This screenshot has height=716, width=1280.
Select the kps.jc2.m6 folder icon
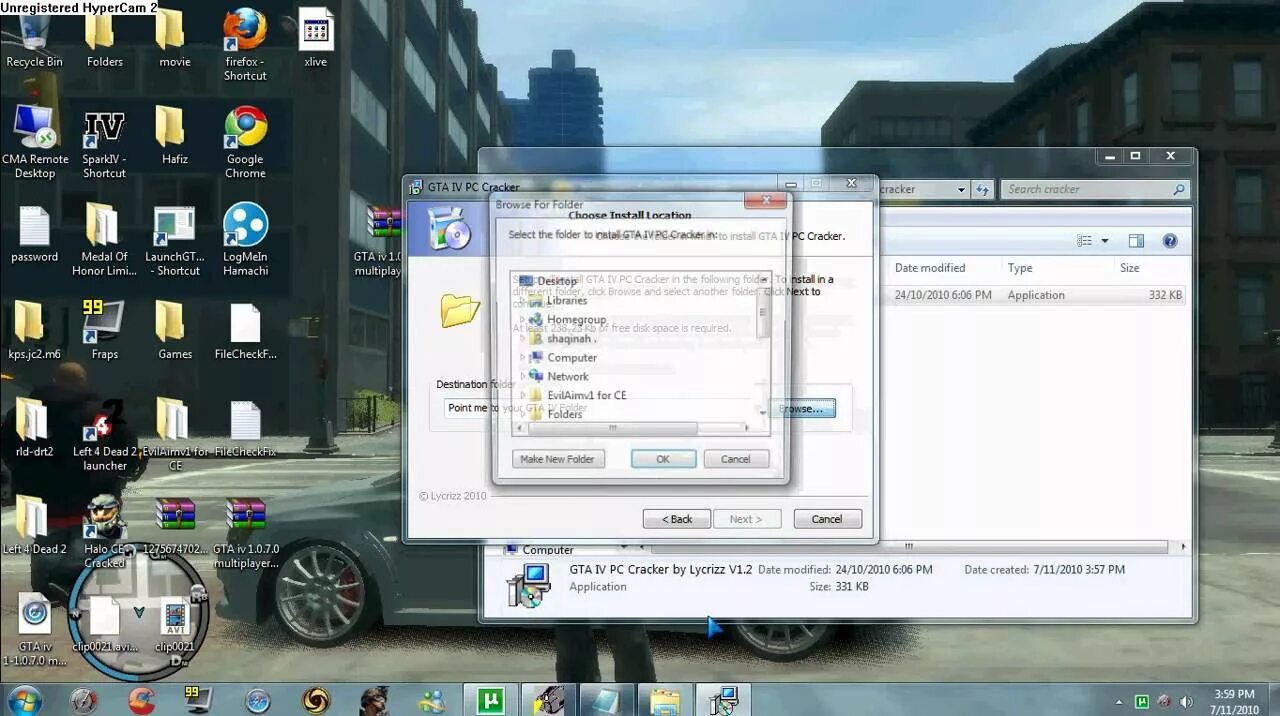click(34, 330)
